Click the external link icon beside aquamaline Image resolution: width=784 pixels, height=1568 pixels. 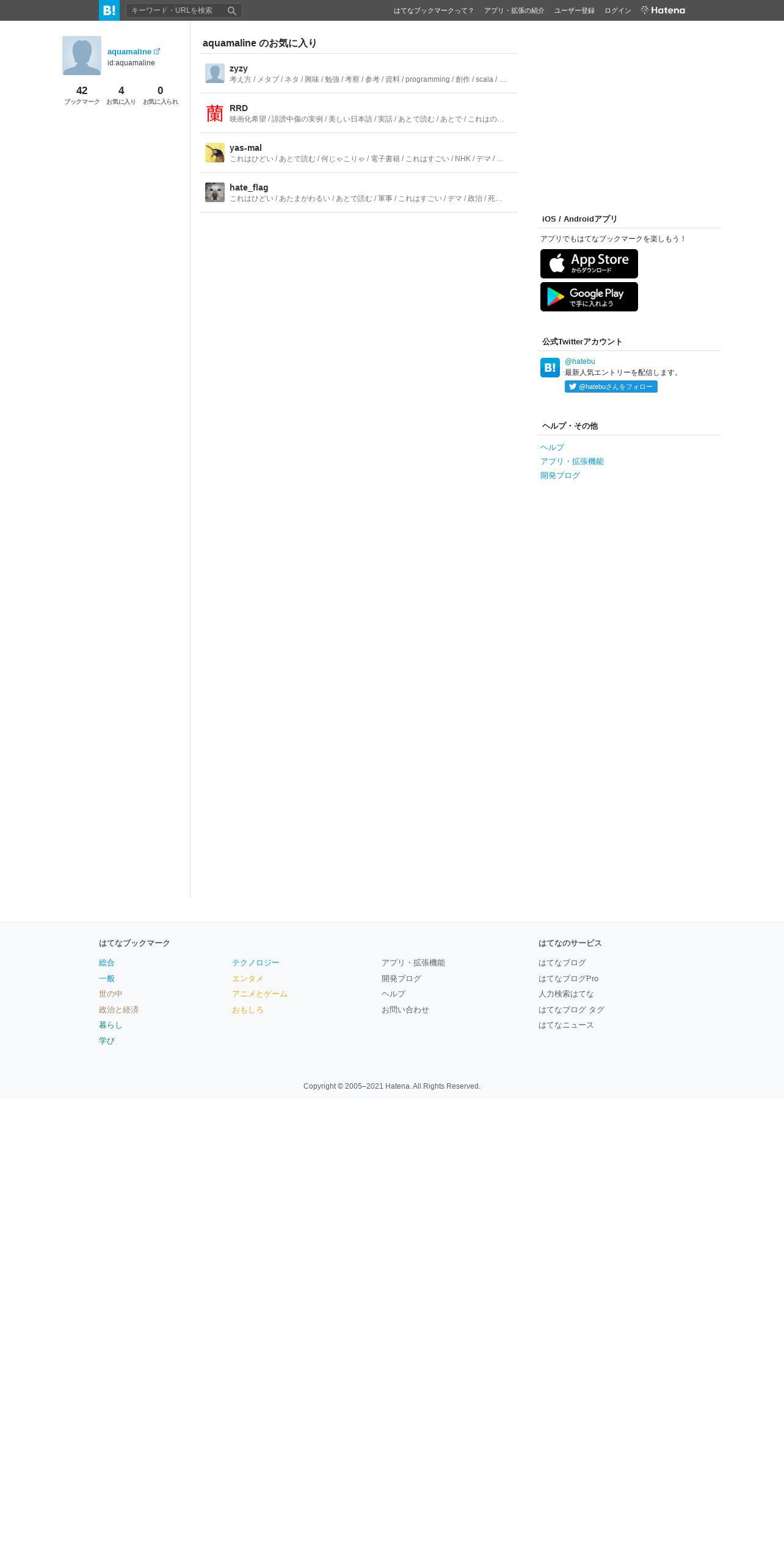pos(157,51)
